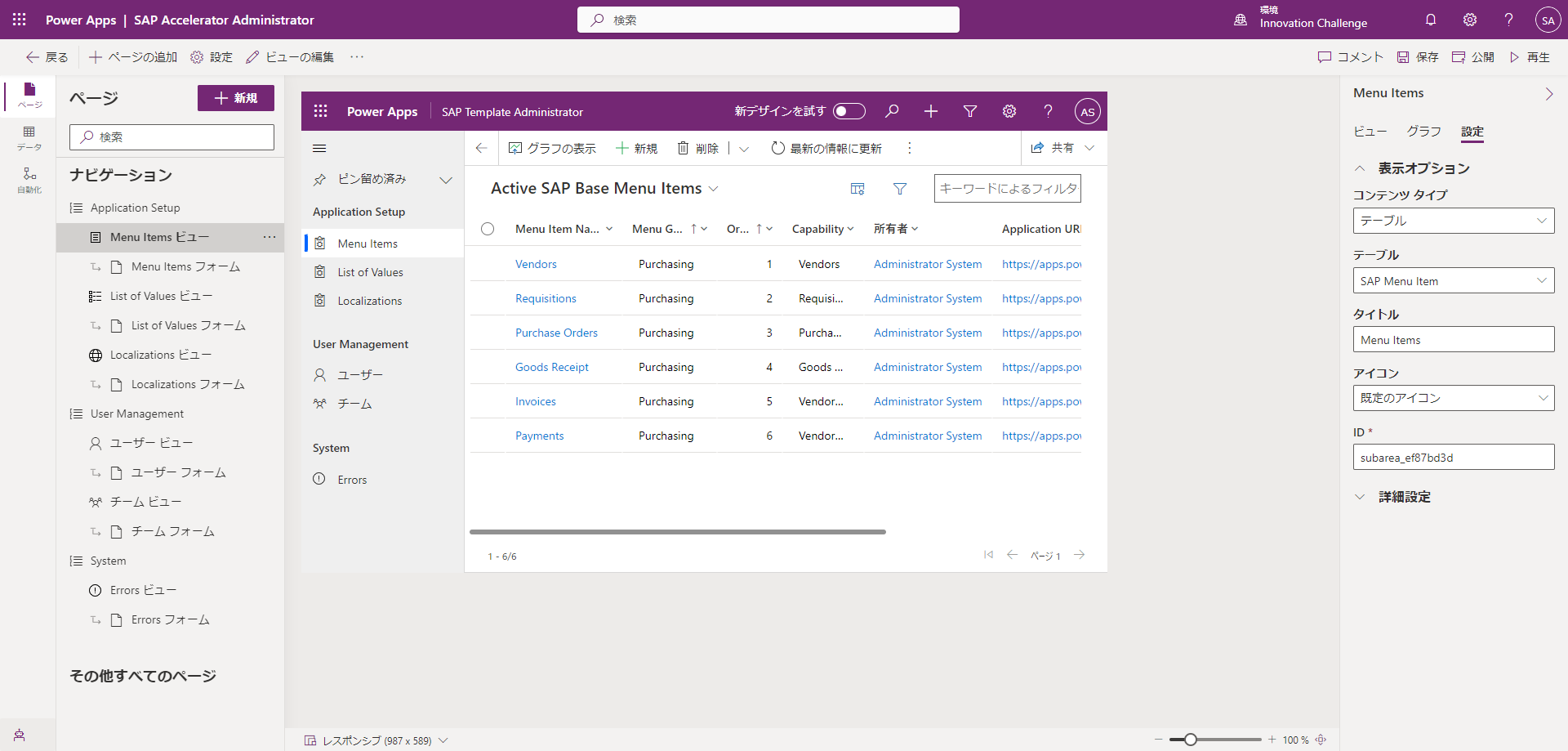Open the notifications bell
Screen dimensions: 1568x751
[1431, 20]
